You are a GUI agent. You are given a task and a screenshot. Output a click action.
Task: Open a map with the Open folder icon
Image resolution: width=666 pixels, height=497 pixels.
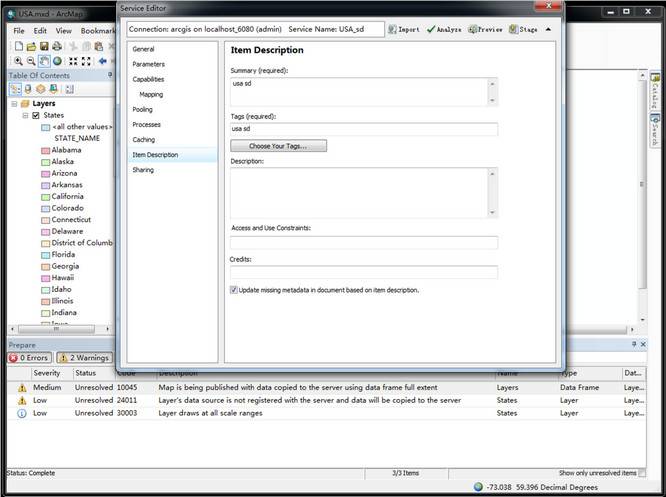pos(31,46)
